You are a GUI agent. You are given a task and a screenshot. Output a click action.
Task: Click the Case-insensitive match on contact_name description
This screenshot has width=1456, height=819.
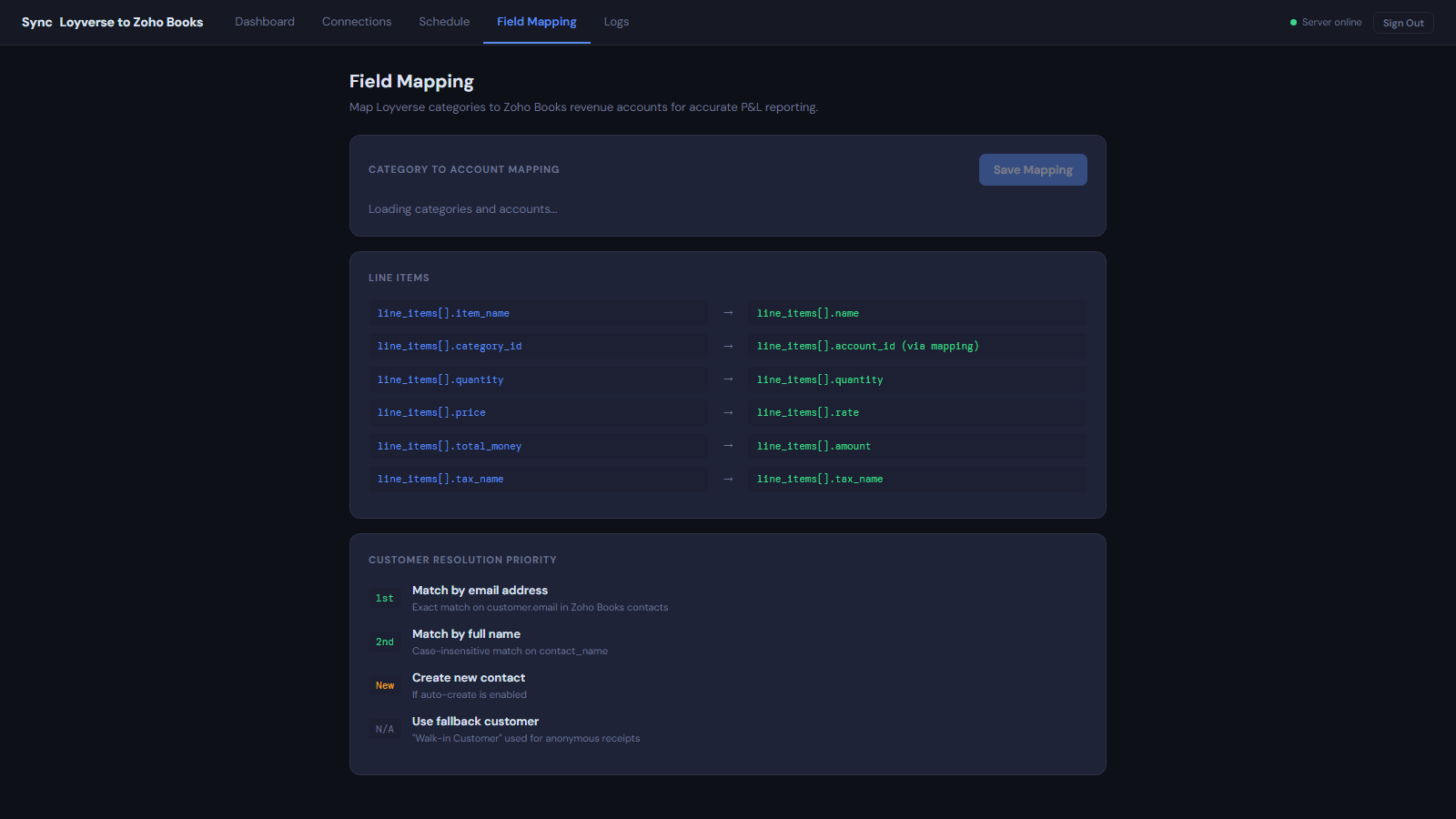[510, 651]
